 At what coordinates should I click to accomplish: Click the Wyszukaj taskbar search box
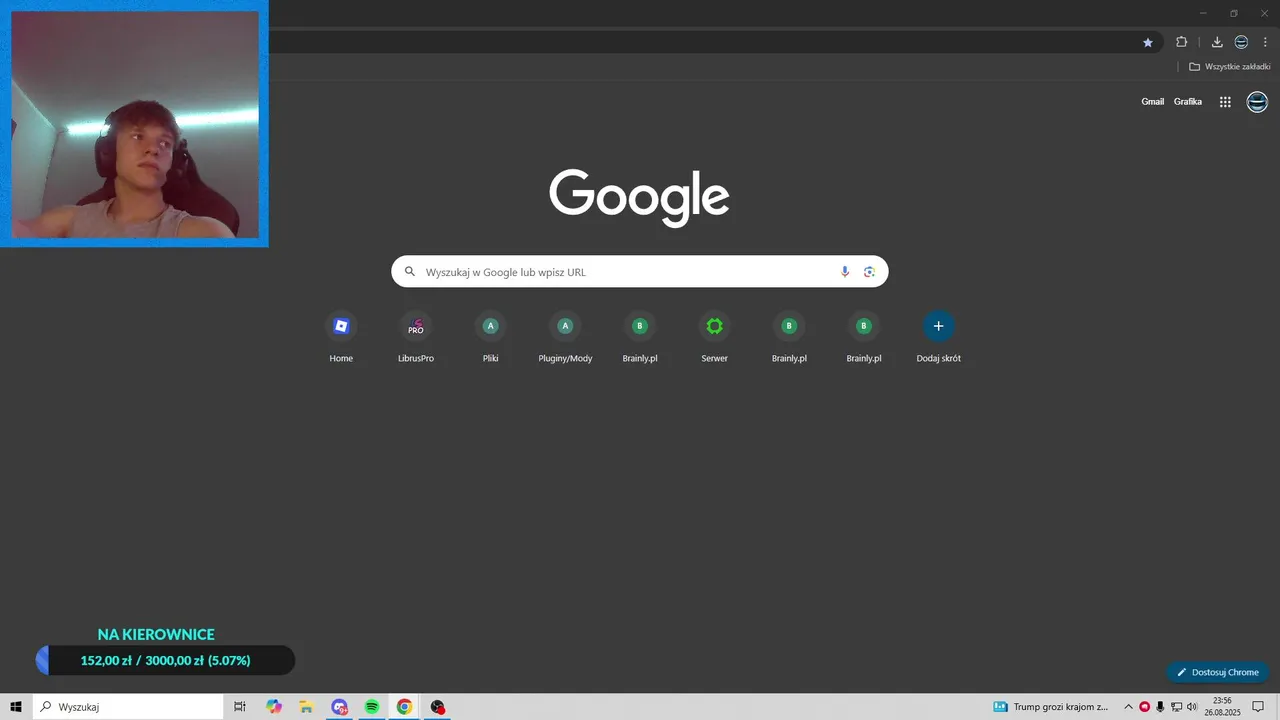click(x=128, y=707)
